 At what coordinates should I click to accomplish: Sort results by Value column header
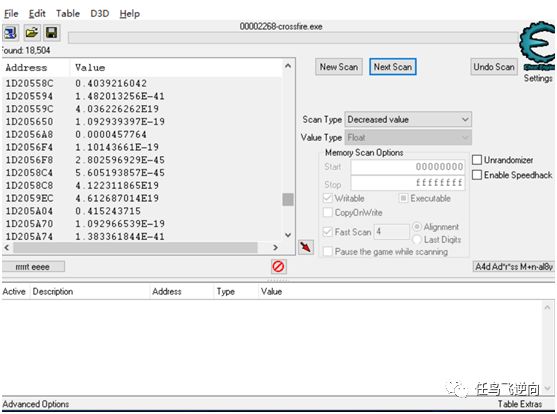pyautogui.click(x=176, y=68)
